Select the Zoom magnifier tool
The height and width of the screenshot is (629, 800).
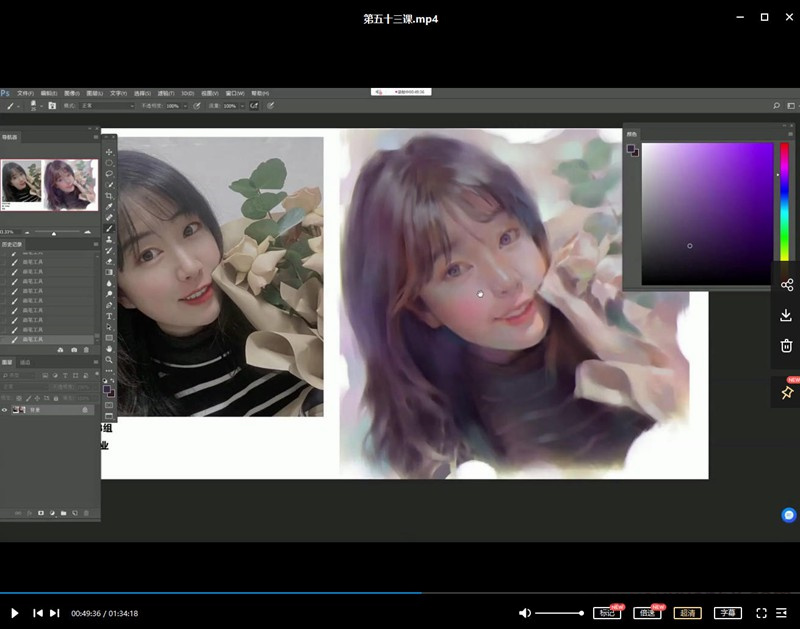pyautogui.click(x=109, y=360)
